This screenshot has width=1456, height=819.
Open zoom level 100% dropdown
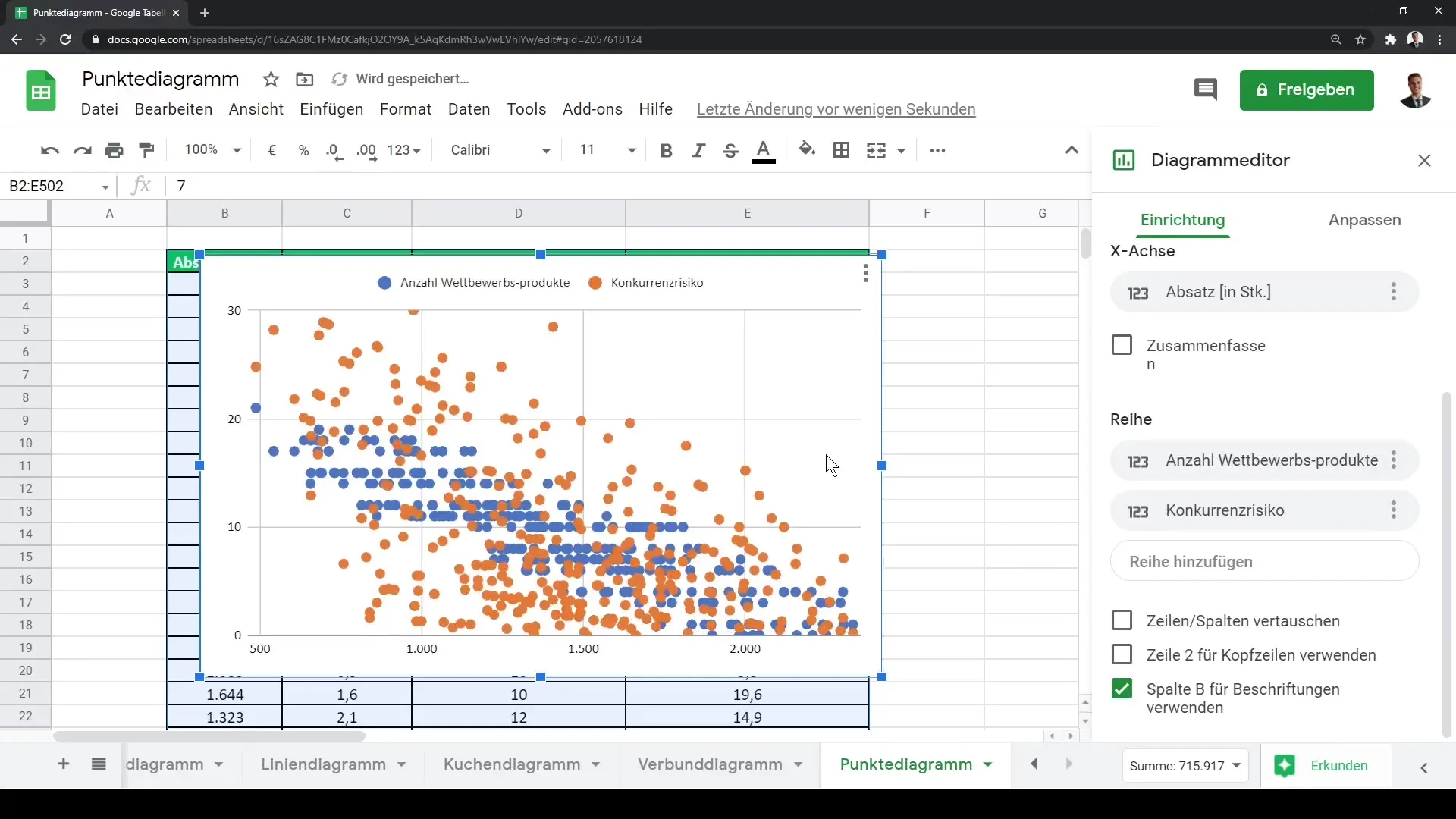pos(212,150)
